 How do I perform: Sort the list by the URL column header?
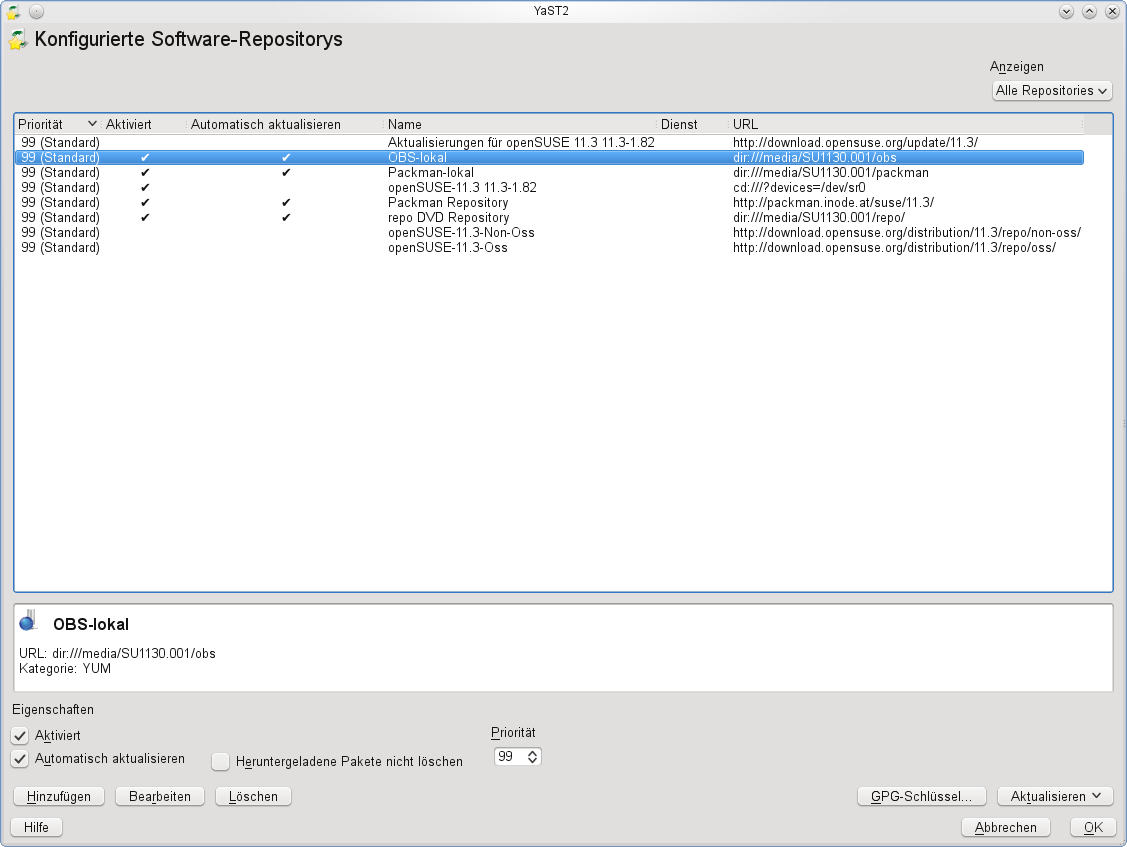(906, 124)
